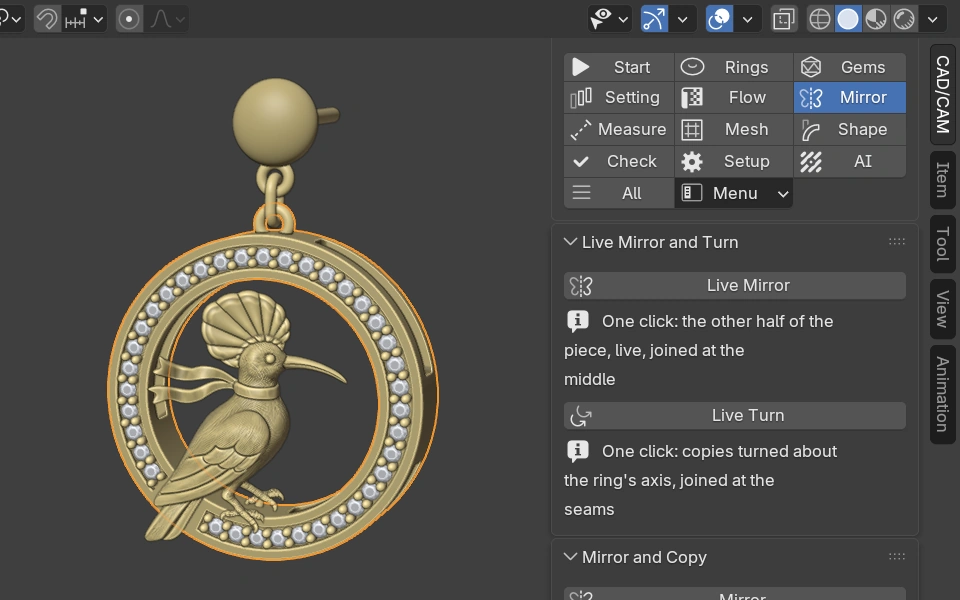Viewport: 960px width, 600px height.
Task: Click the Rings icon in the category grid
Action: [x=692, y=66]
